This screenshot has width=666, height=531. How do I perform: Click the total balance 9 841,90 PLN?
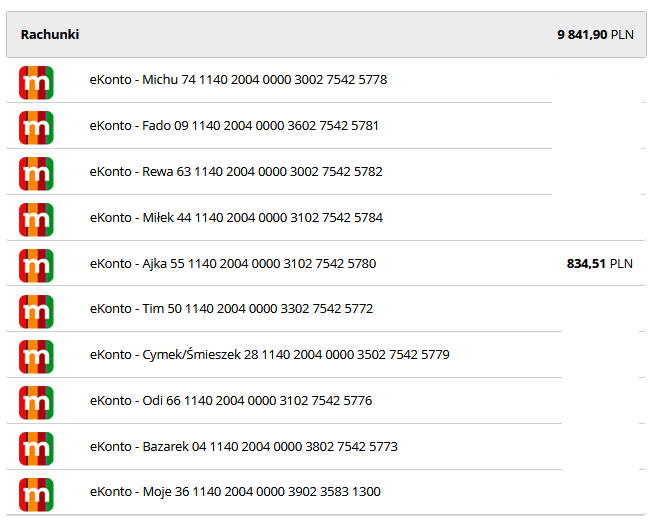[595, 35]
